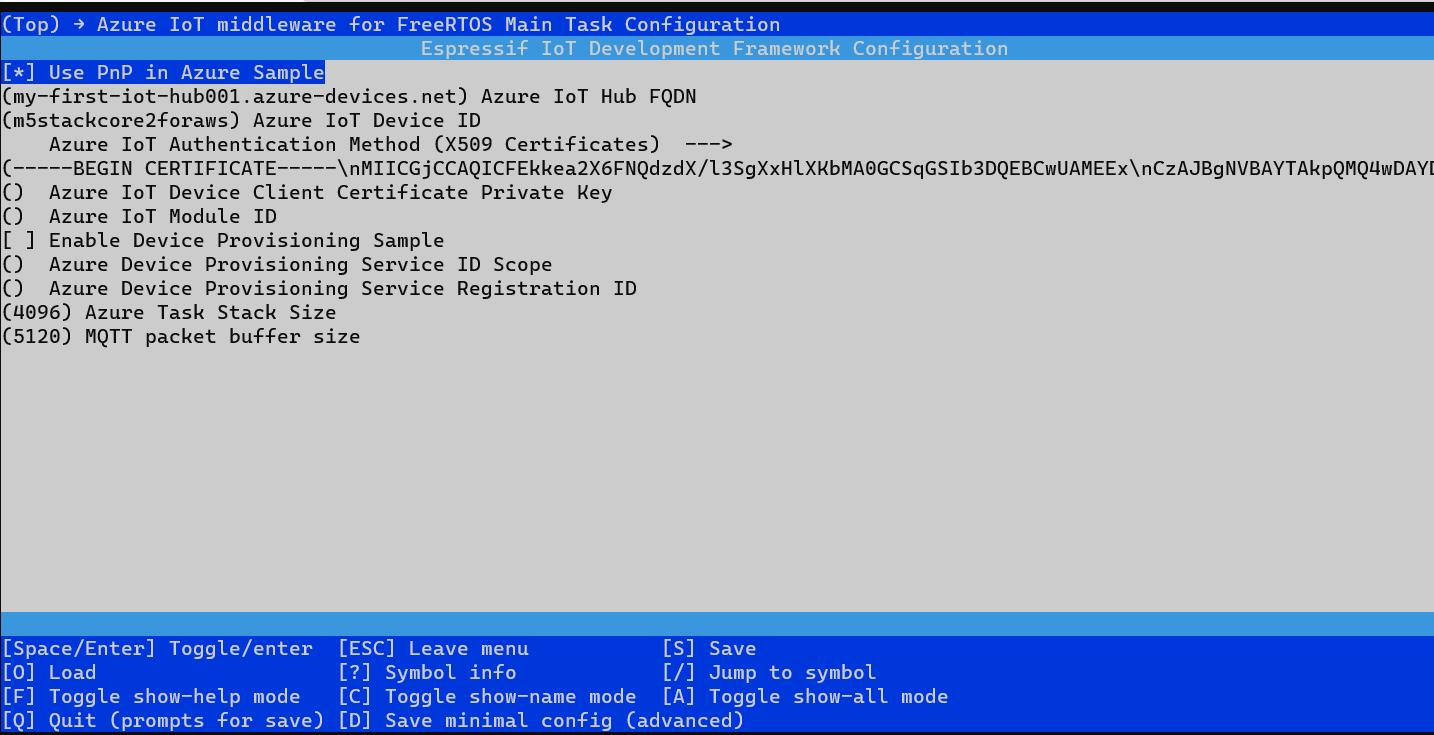Click the [F] Toggle show-help mode hint
The height and width of the screenshot is (735, 1434).
tap(151, 696)
